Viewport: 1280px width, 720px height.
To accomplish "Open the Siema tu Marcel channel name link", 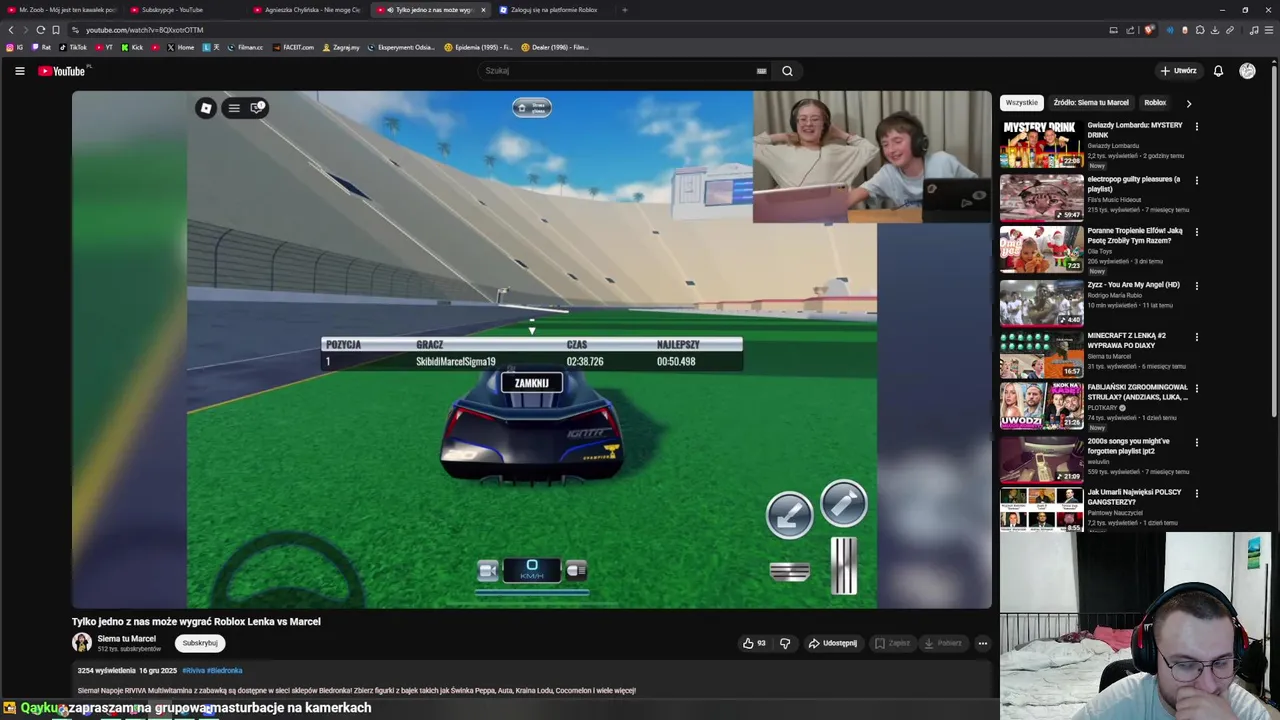I will point(127,639).
